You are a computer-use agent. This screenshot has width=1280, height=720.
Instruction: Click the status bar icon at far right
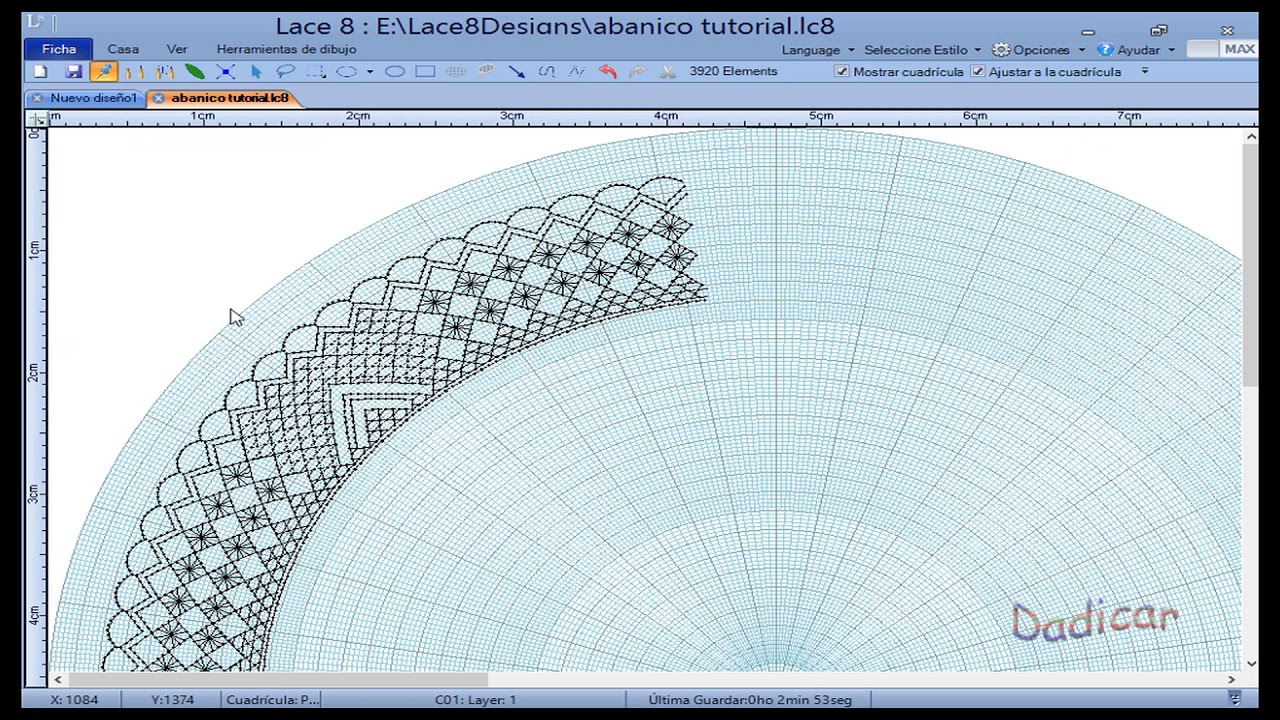click(x=1234, y=699)
